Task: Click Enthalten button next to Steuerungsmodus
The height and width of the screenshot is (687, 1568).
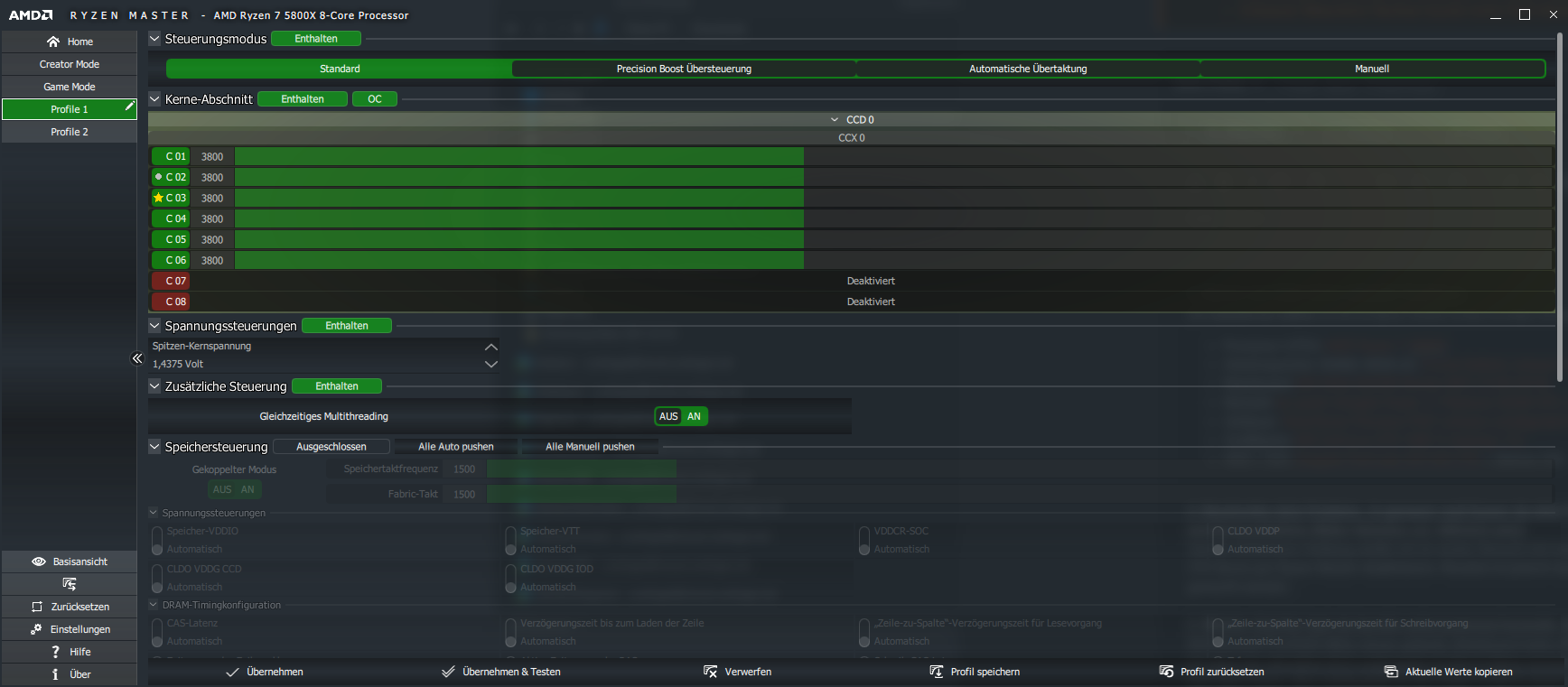Action: coord(316,39)
